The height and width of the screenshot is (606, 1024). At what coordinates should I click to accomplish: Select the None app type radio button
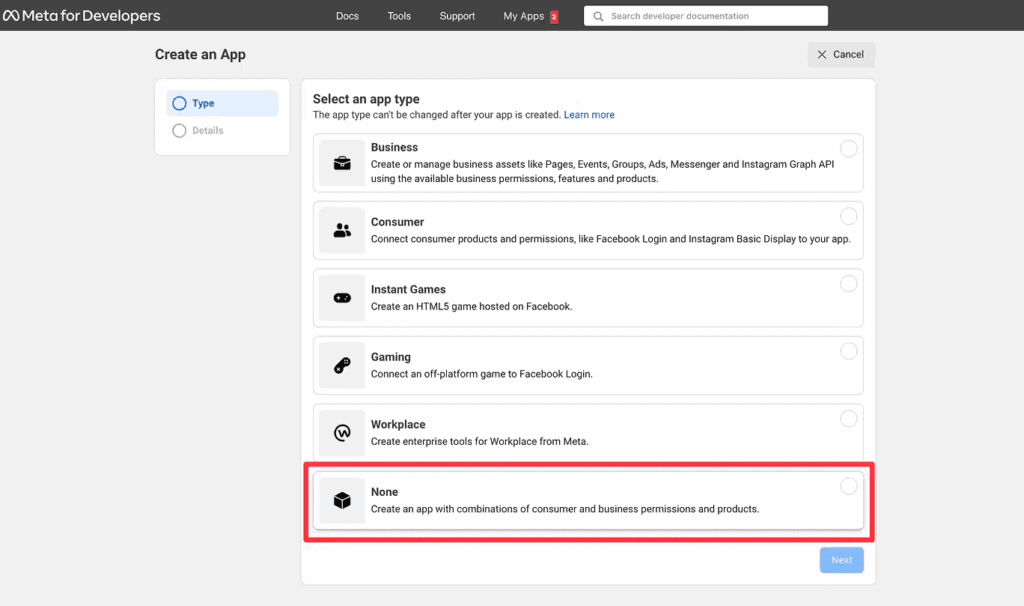coord(849,485)
